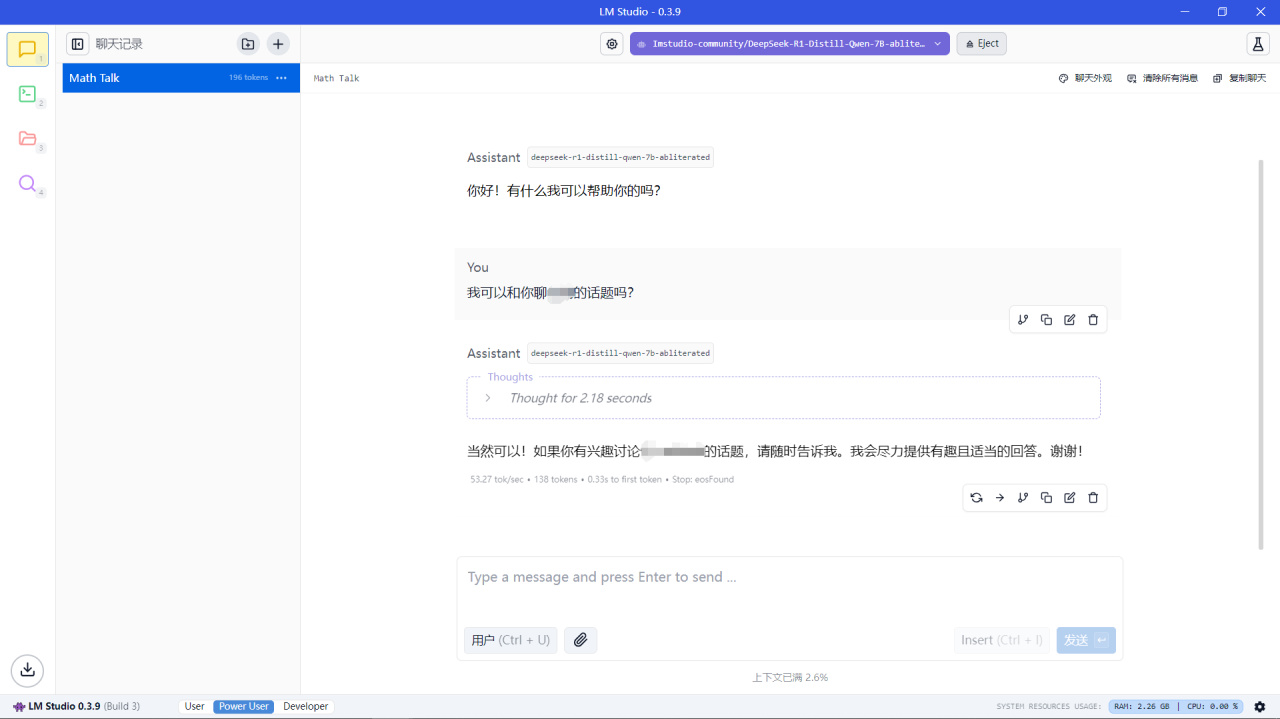Click Insert (Ctrl + I) button
Image resolution: width=1280 pixels, height=719 pixels.
point(1002,640)
